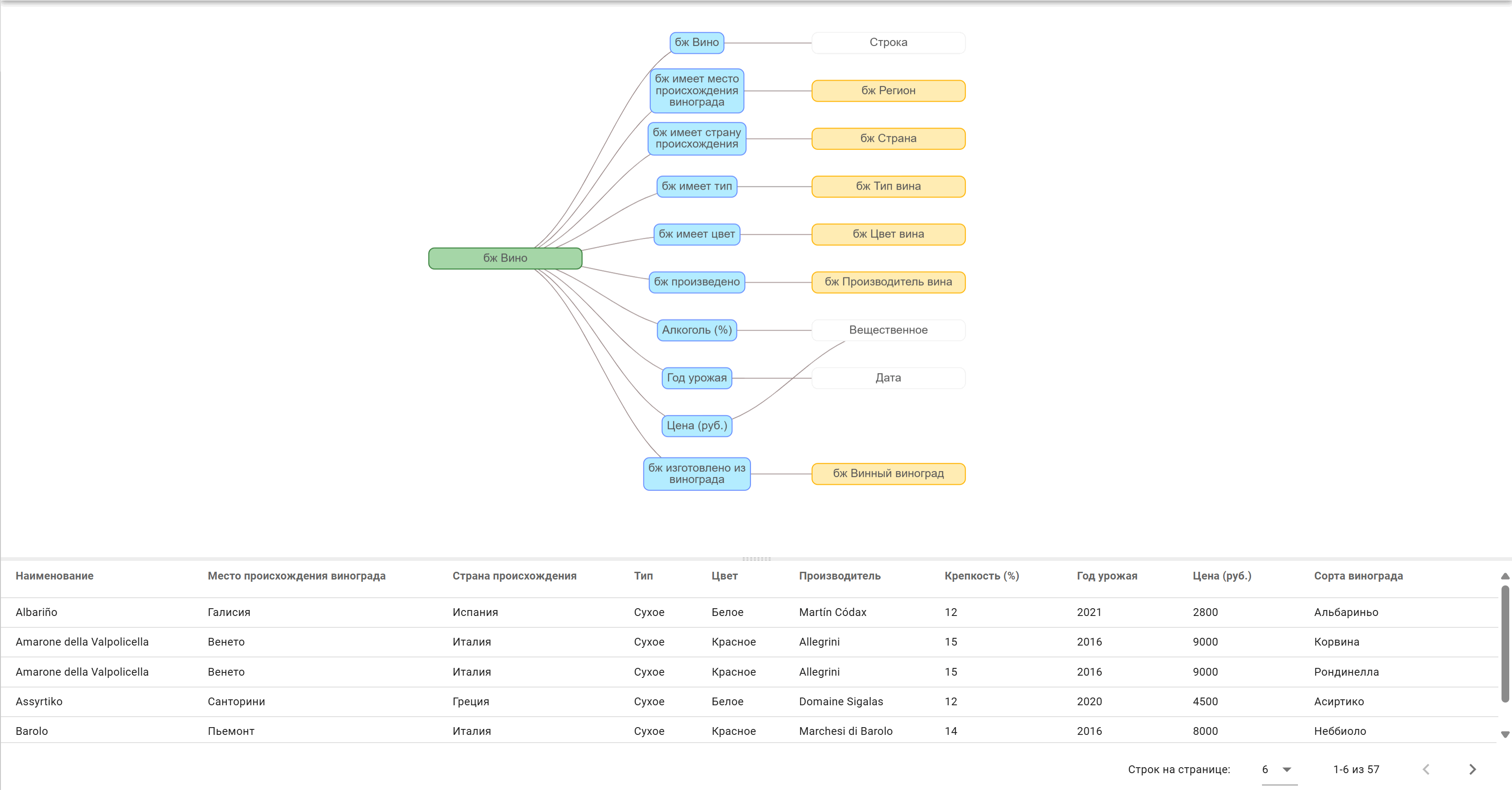Go to next page of table rows

(x=1472, y=769)
